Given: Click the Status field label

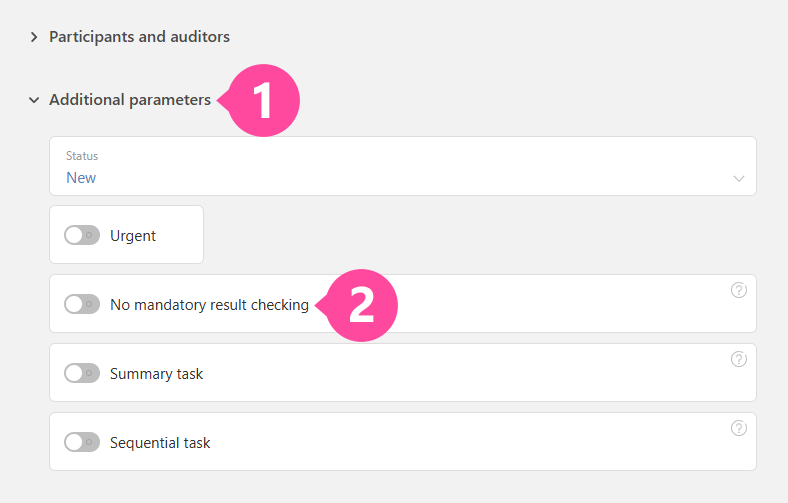Looking at the screenshot, I should (82, 156).
